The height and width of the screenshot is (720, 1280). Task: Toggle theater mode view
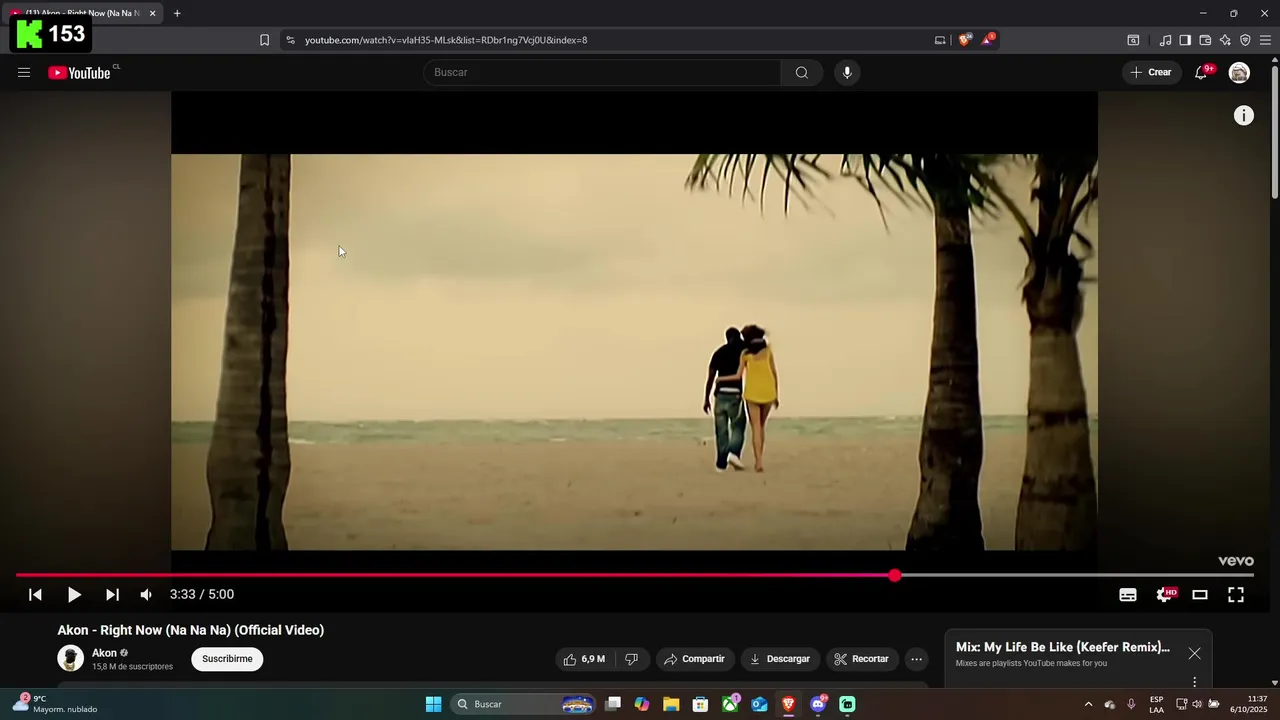pyautogui.click(x=1200, y=594)
